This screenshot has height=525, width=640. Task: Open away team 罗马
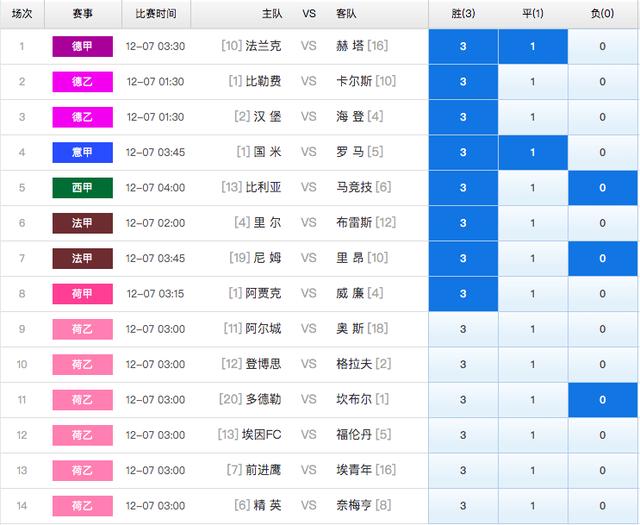coord(350,152)
